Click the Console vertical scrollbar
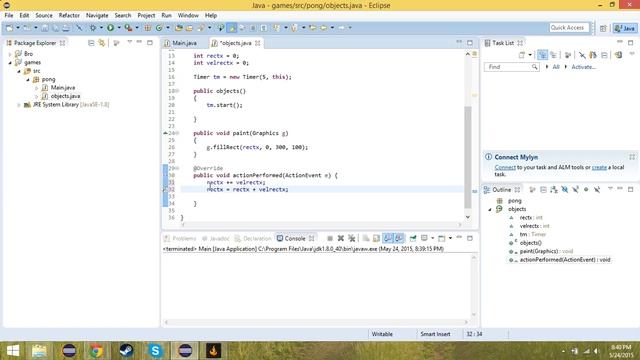The image size is (640, 360). tap(474, 286)
